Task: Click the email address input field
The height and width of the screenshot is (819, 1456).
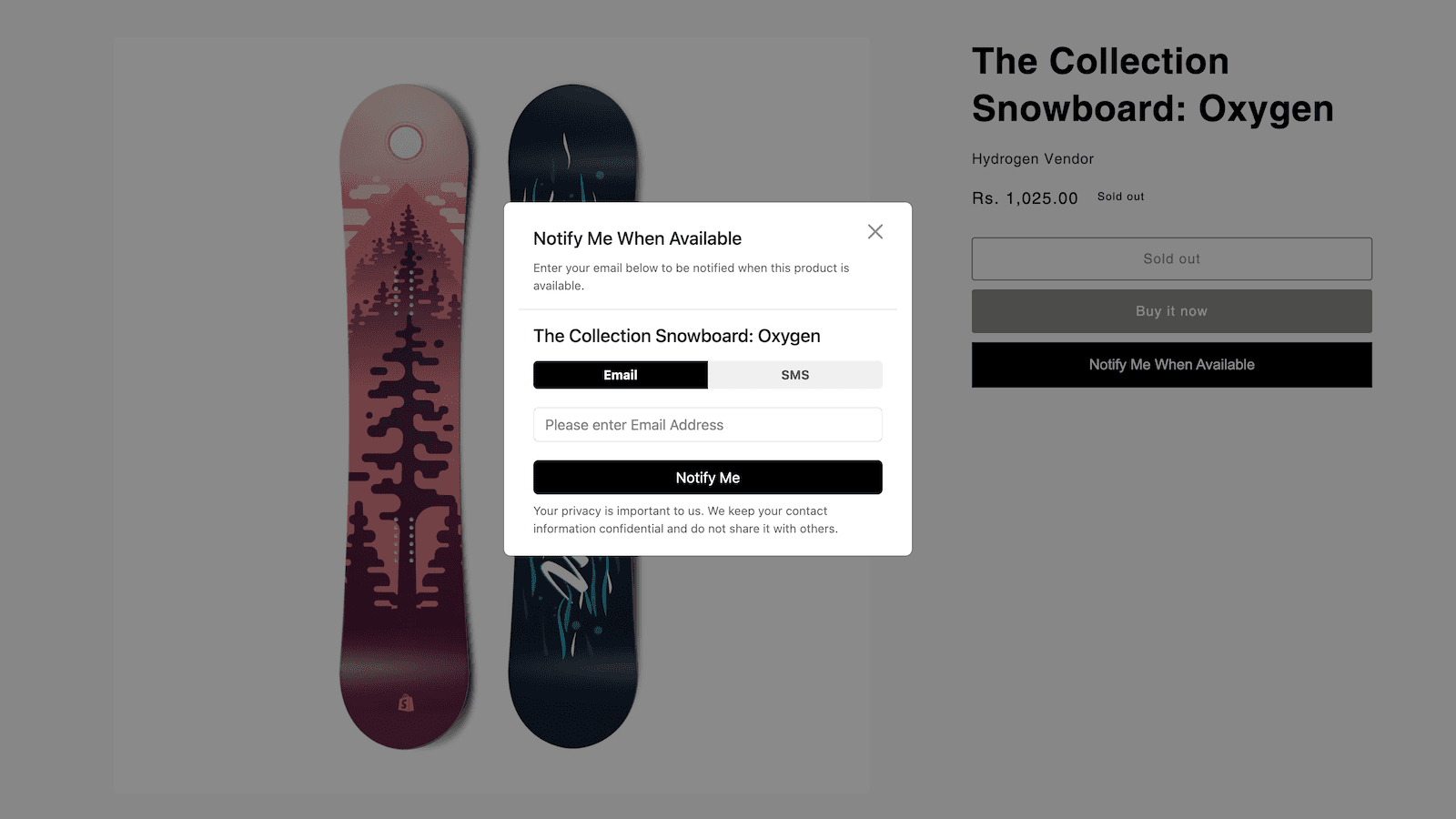Action: coord(707,424)
